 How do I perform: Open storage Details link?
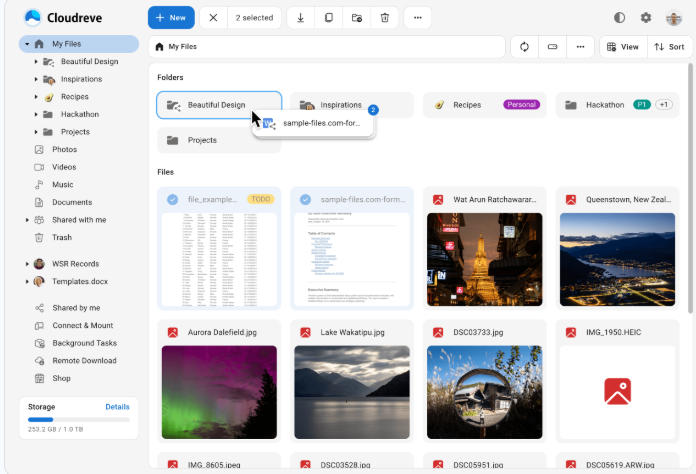[117, 407]
